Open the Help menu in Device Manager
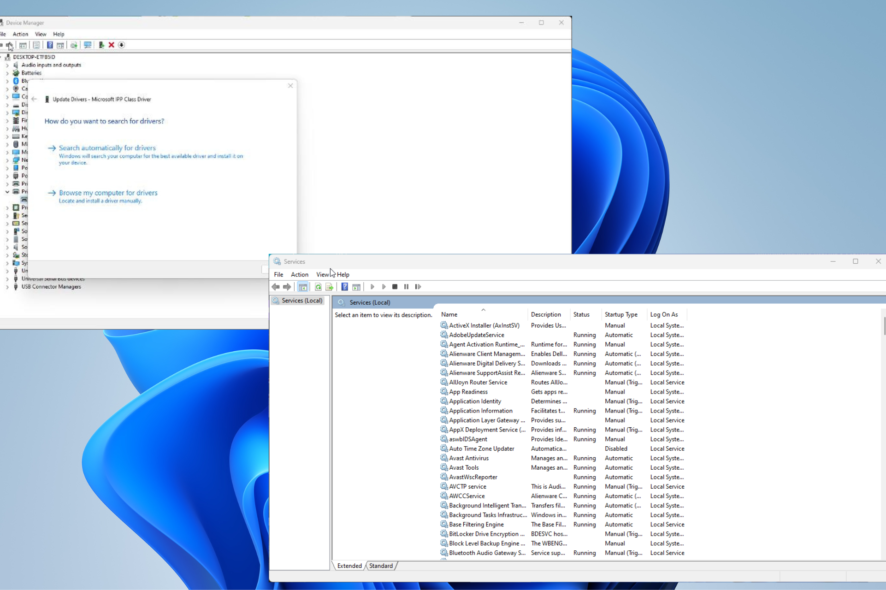Image resolution: width=886 pixels, height=590 pixels. tap(59, 34)
